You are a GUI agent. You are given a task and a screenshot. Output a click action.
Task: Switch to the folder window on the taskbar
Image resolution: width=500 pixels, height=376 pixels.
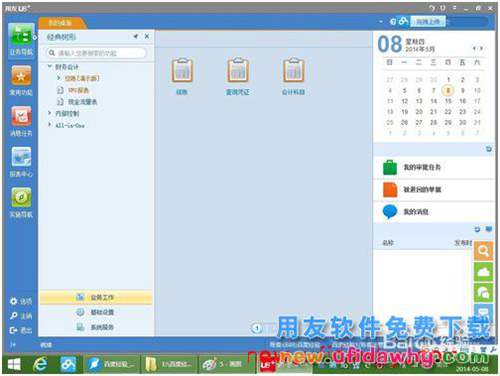click(x=169, y=364)
